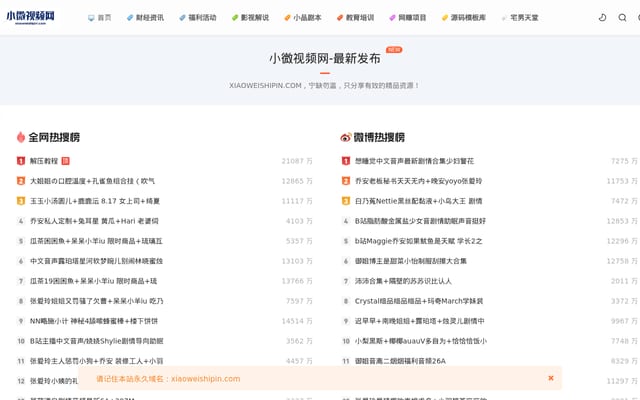Click the red hot tag after 解压教程
The height and width of the screenshot is (400, 640).
tap(65, 161)
